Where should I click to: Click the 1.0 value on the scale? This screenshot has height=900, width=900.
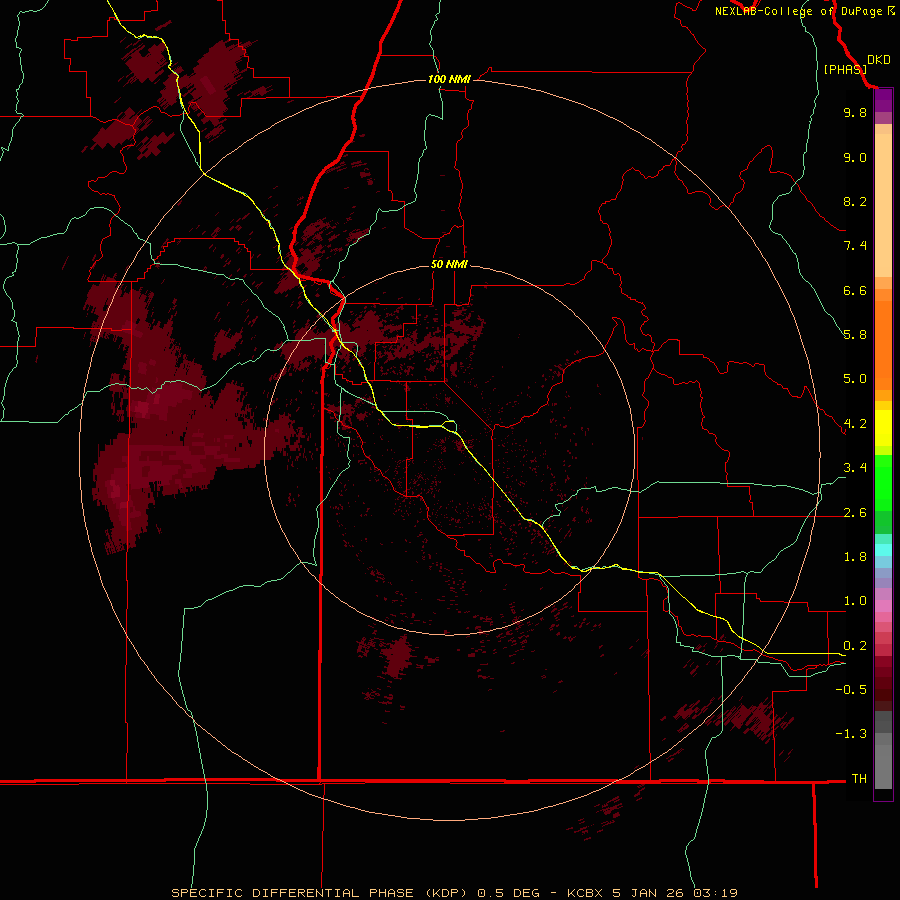click(x=855, y=601)
